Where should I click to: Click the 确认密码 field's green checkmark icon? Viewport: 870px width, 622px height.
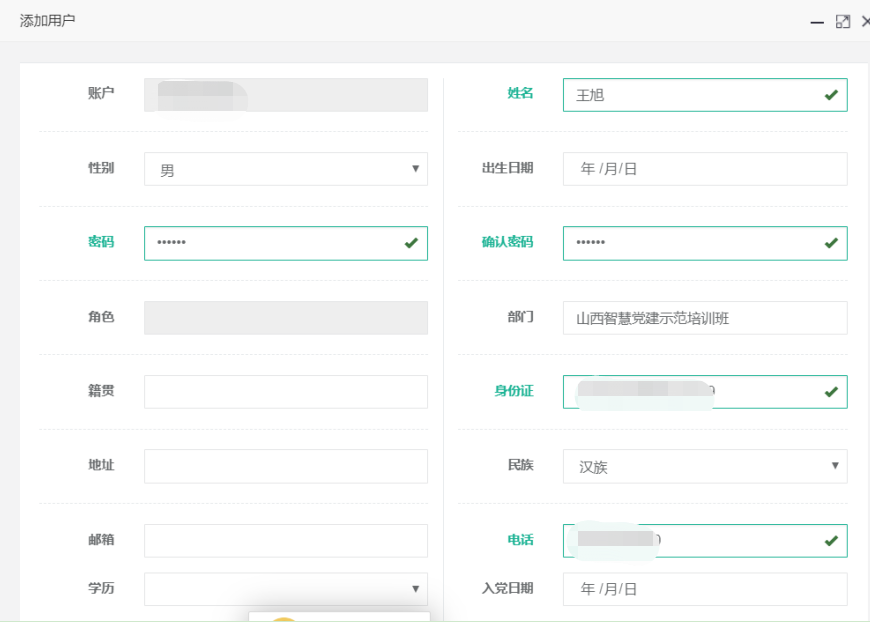coord(831,243)
